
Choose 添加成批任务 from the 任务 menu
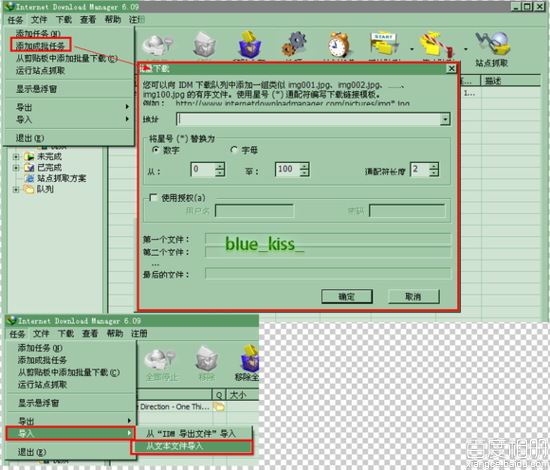pos(41,46)
